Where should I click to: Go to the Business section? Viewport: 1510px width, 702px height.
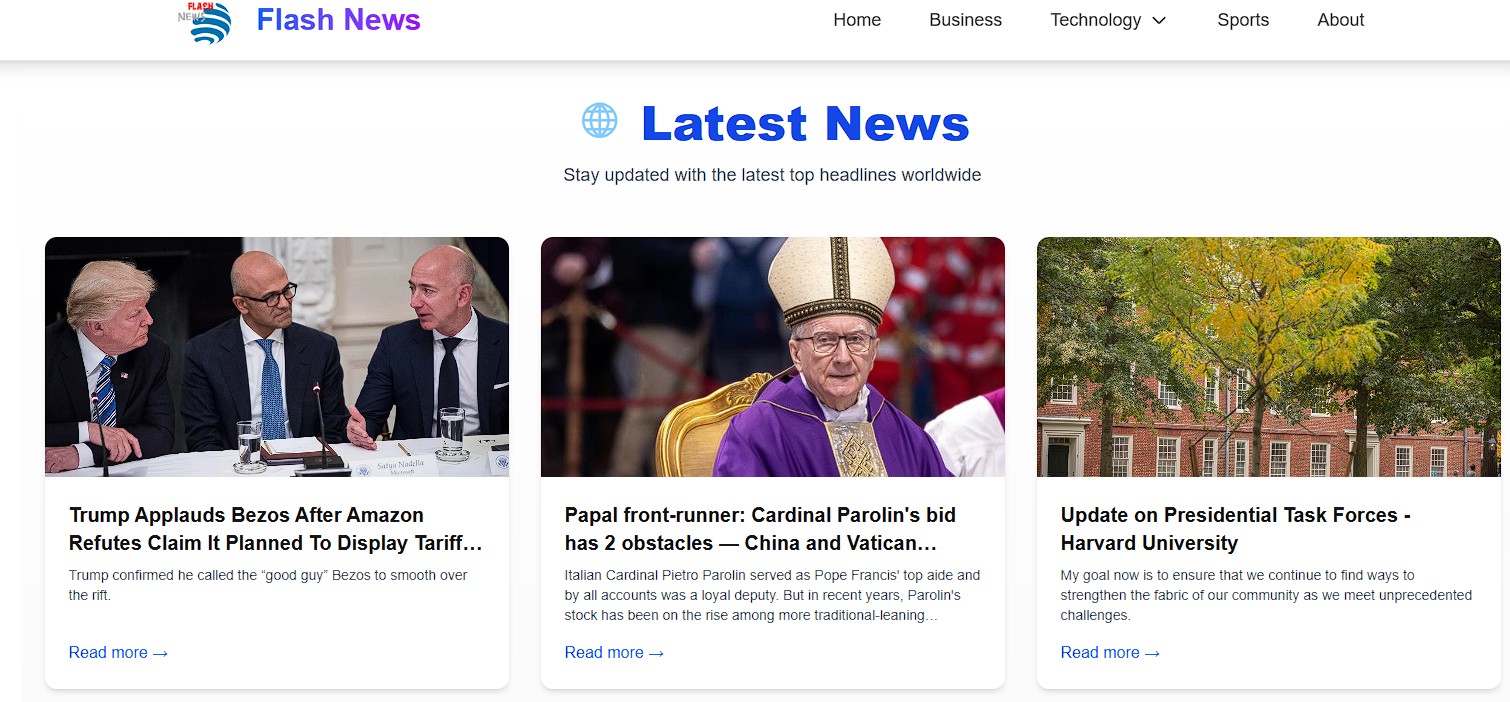click(x=965, y=20)
